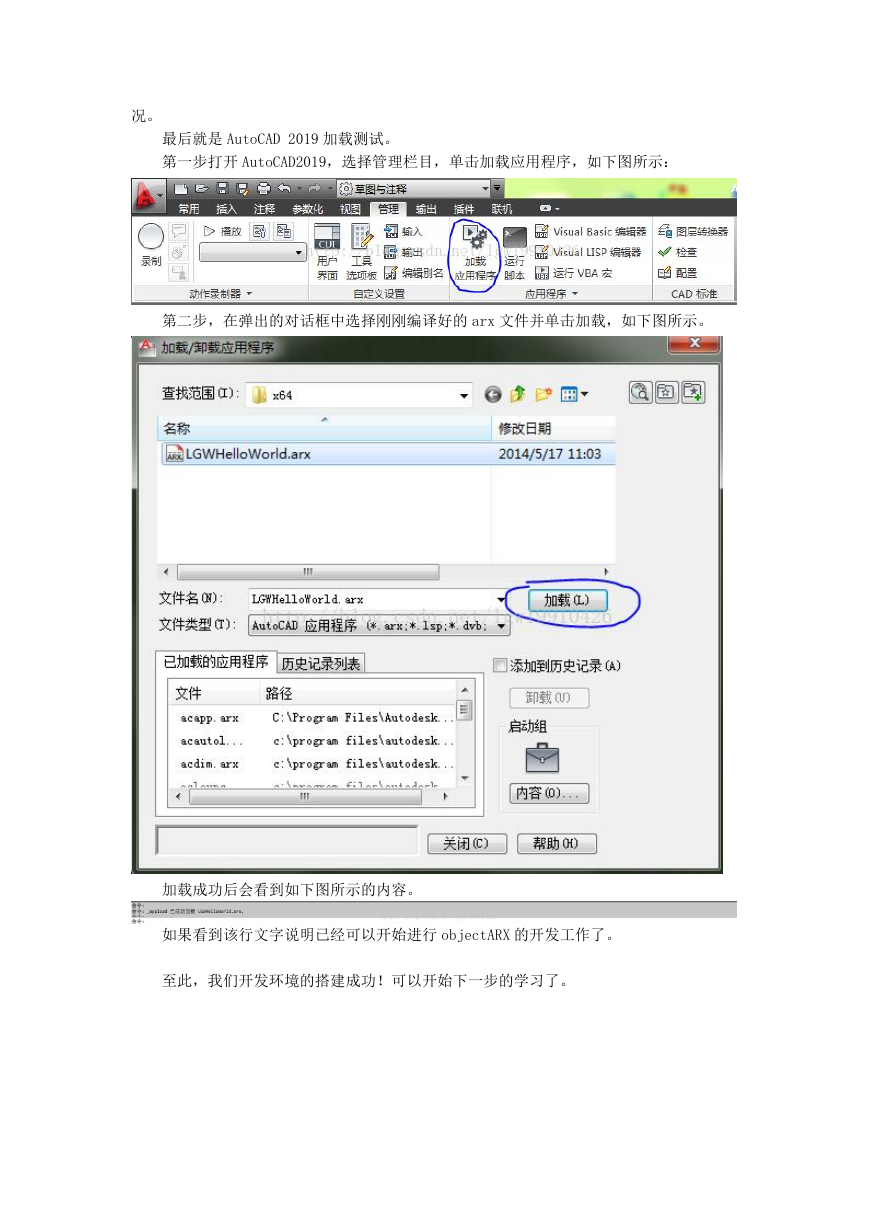Click the 输出 export customization icon
869x1228 pixels.
click(391, 251)
